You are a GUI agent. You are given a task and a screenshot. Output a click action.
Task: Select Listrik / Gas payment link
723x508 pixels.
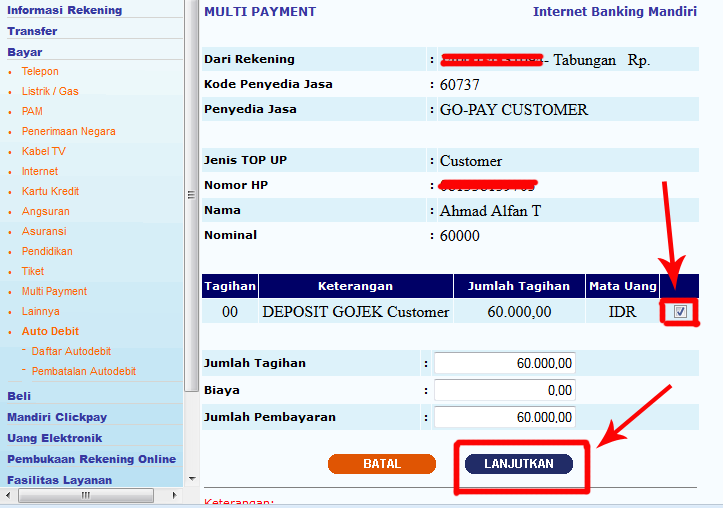(x=50, y=91)
